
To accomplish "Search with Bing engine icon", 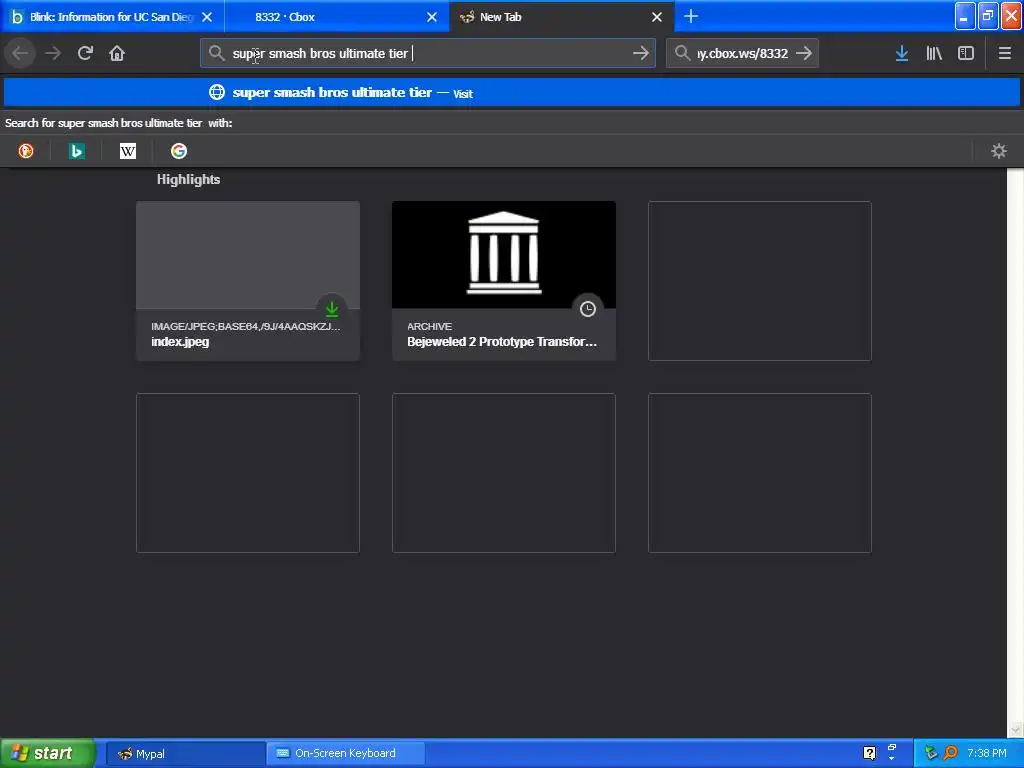I will [76, 151].
